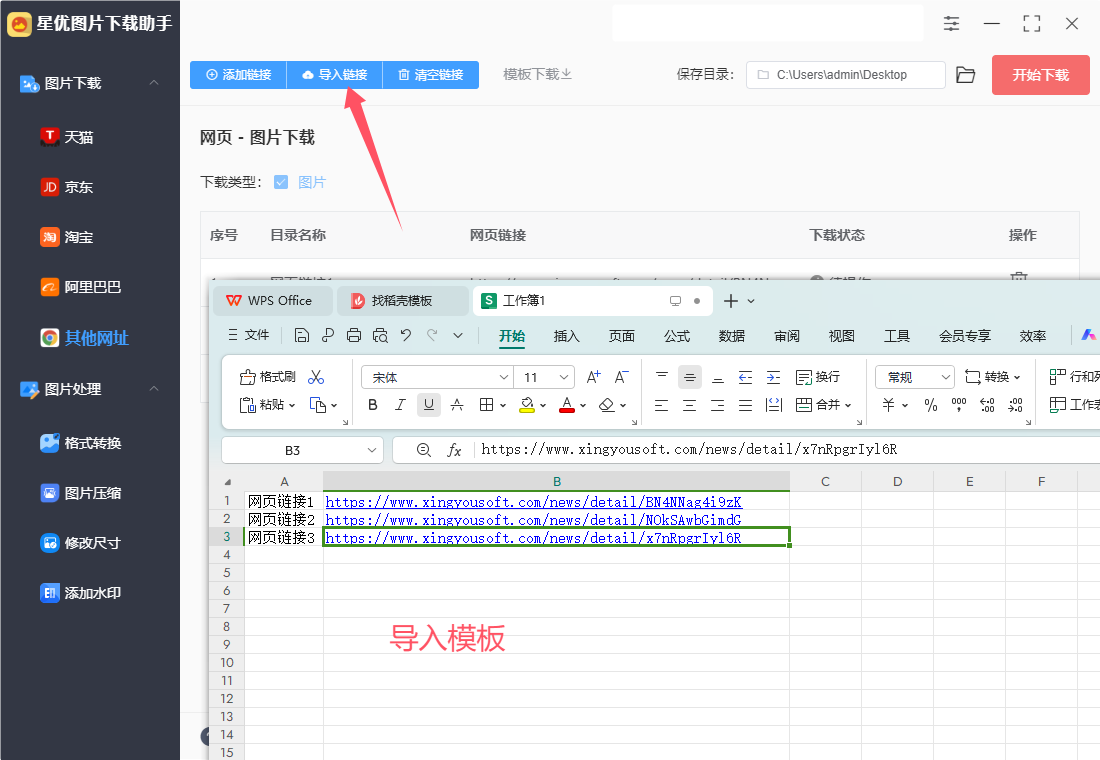Open 添加水印 image tool
Screen dimensions: 1100x760
[x=81, y=593]
